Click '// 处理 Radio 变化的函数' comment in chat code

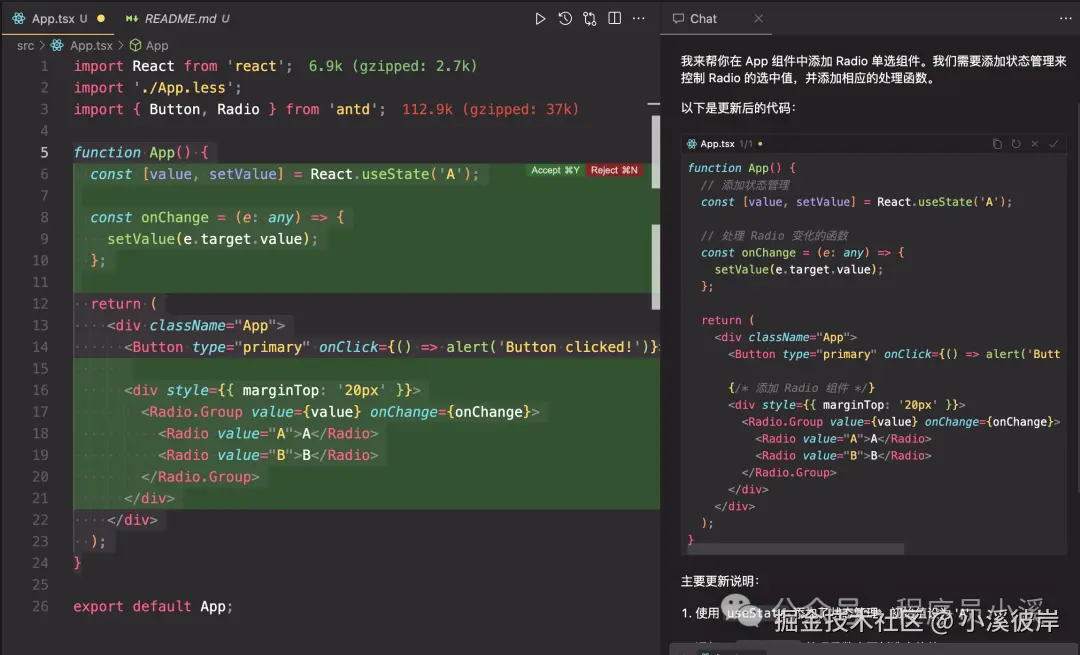[x=774, y=236]
